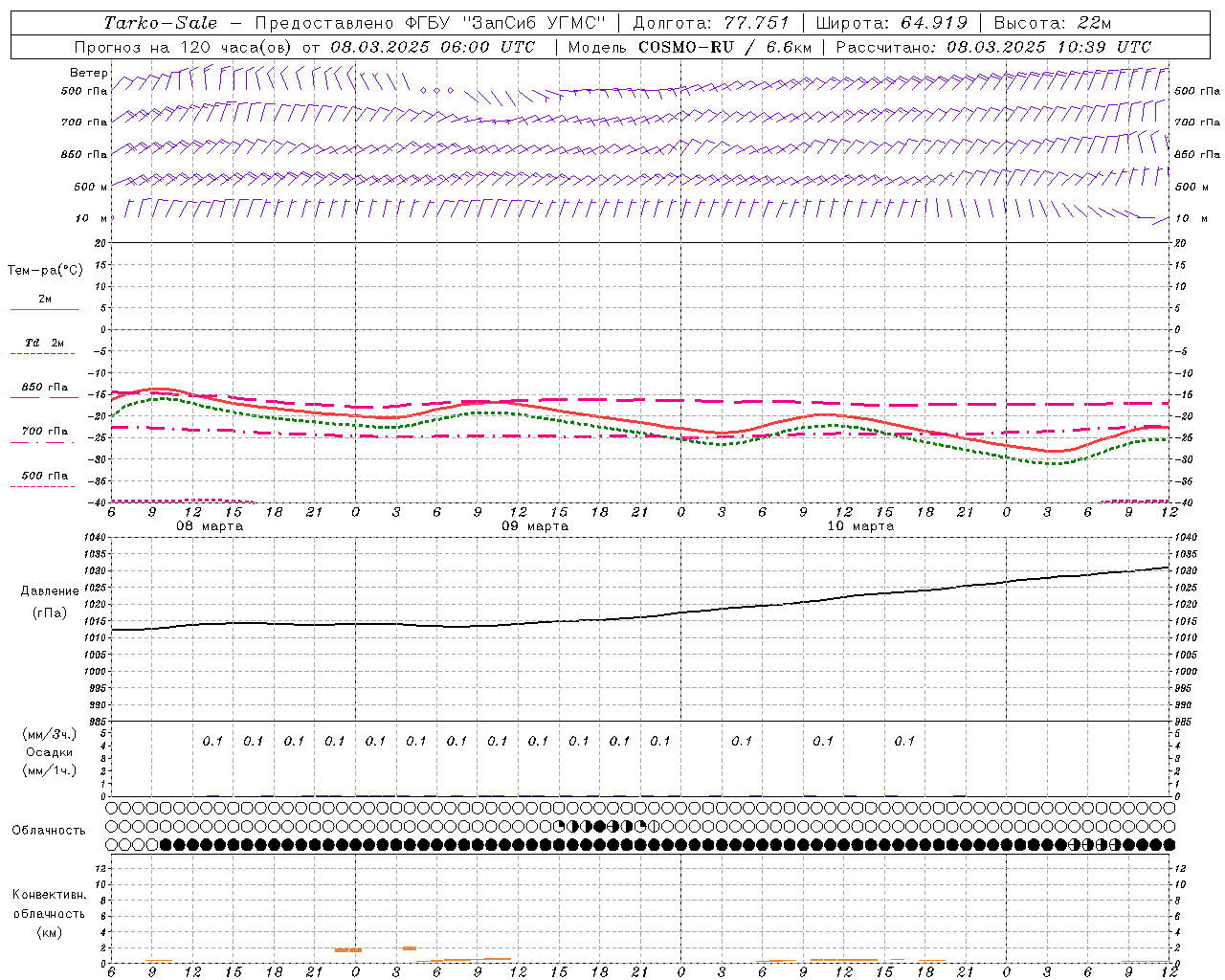Click the longitude value Долгота: 77.751

[x=711, y=23]
